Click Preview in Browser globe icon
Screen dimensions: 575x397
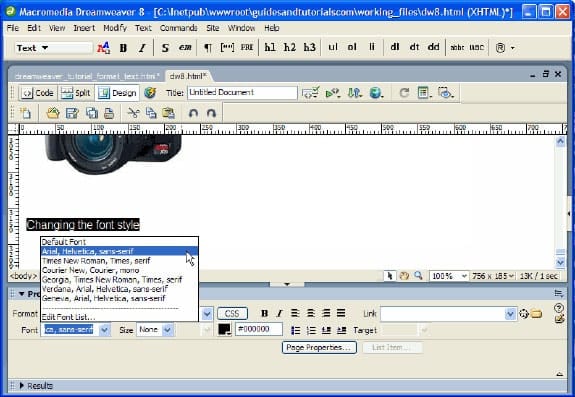click(376, 93)
